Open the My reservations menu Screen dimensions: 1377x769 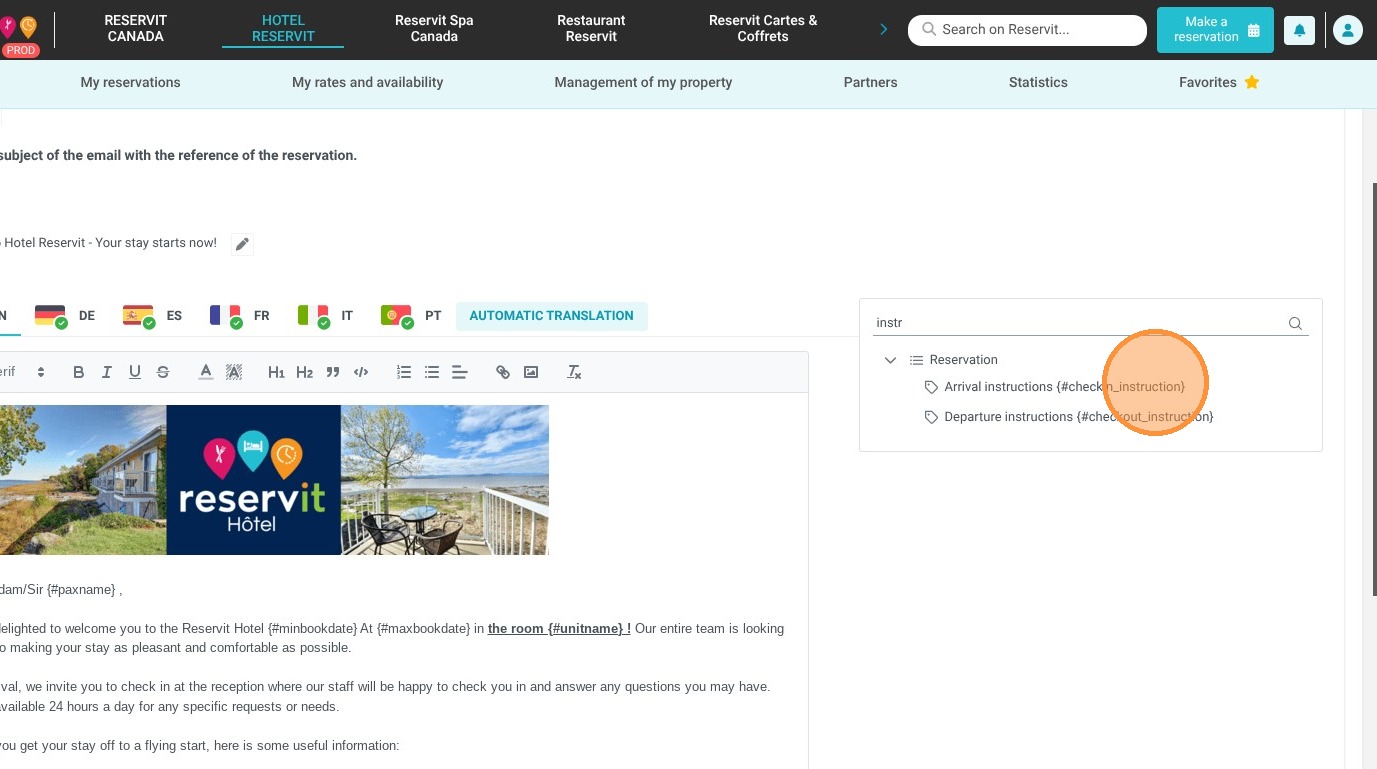point(131,83)
